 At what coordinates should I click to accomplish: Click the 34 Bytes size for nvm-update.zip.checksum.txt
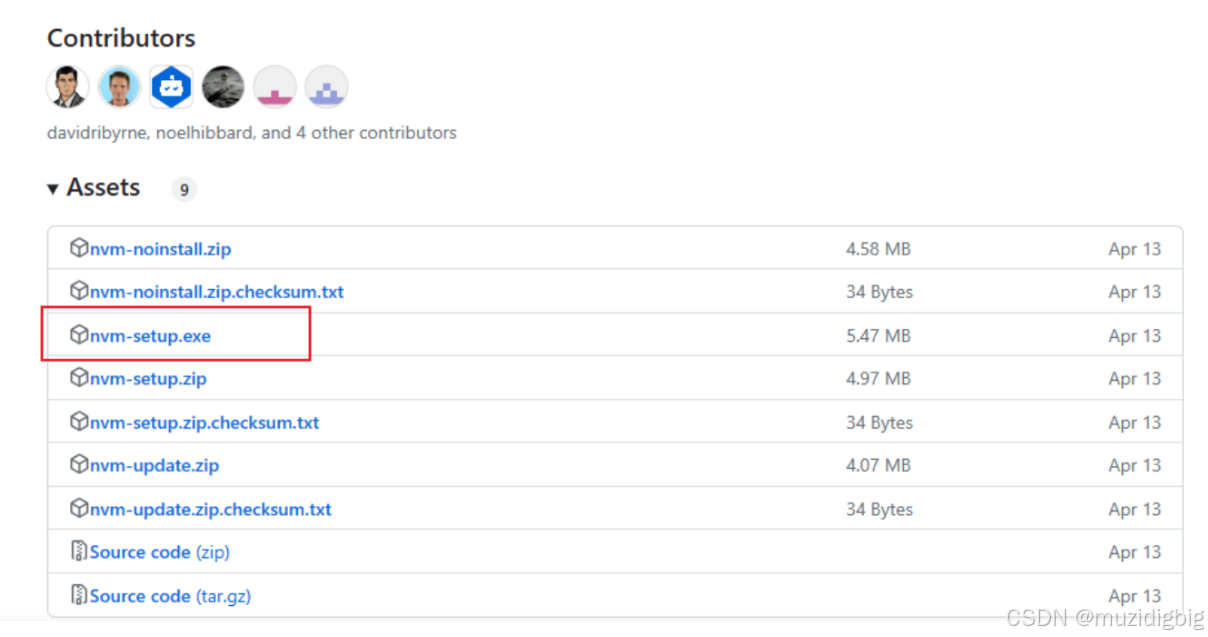(879, 510)
